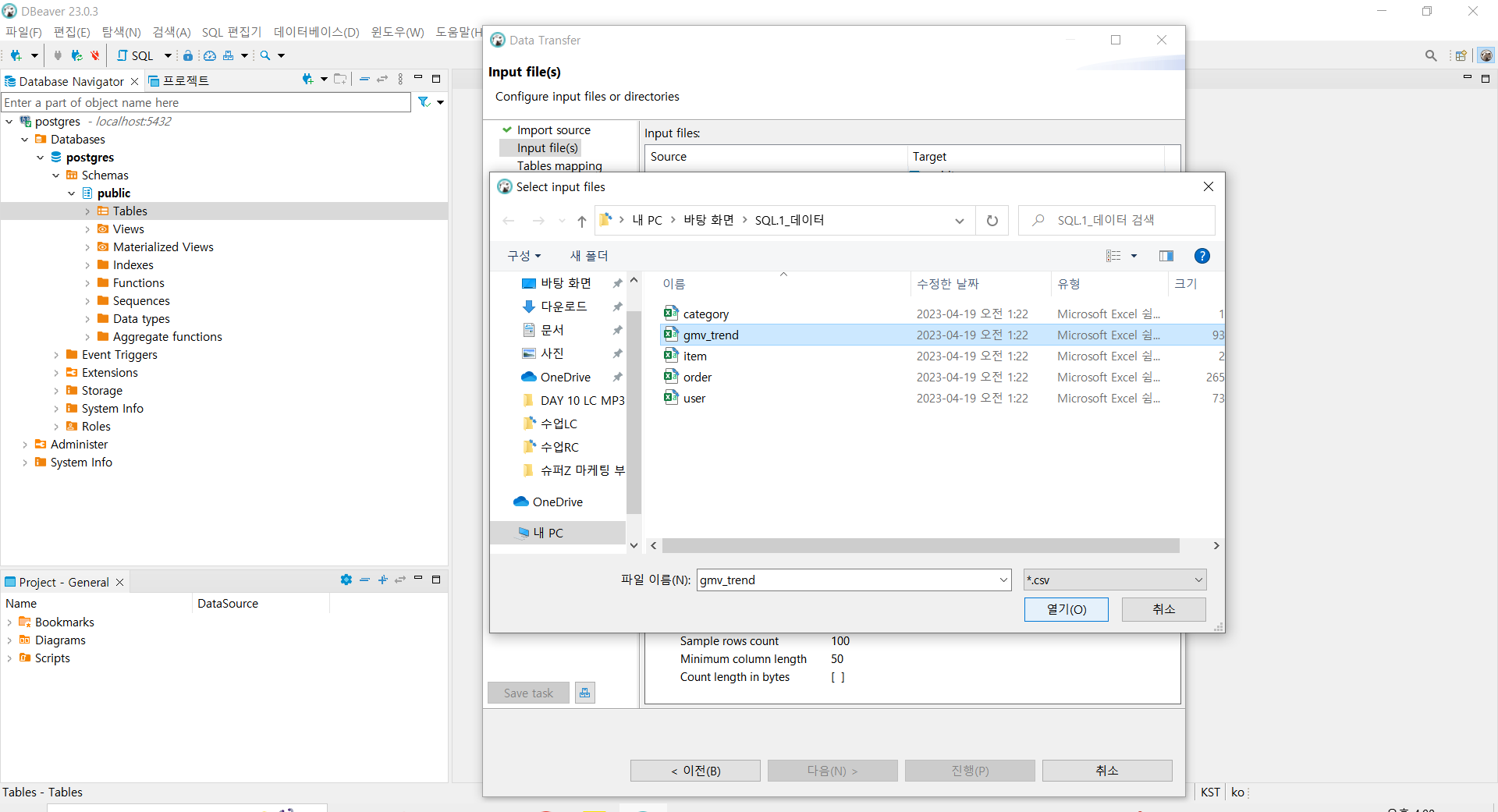Click the DBeaver perspective icon at top right
The height and width of the screenshot is (812, 1498).
(1486, 55)
